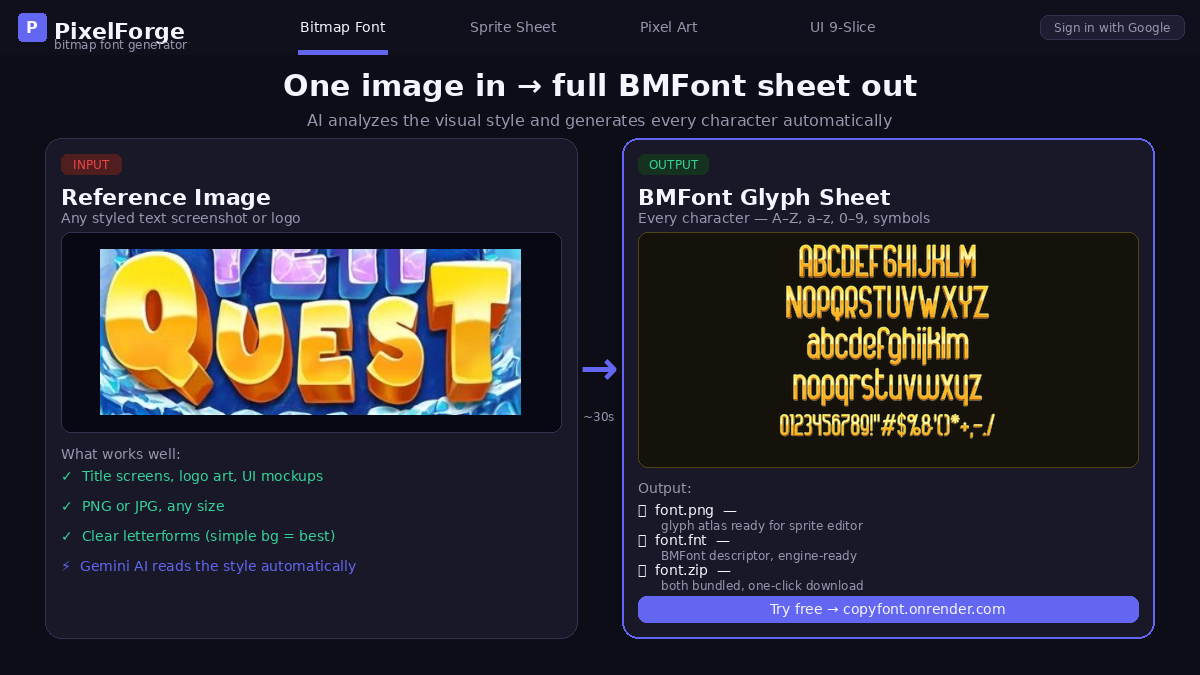Image resolution: width=1200 pixels, height=675 pixels.
Task: Open the Pixel Art tab
Action: point(669,27)
